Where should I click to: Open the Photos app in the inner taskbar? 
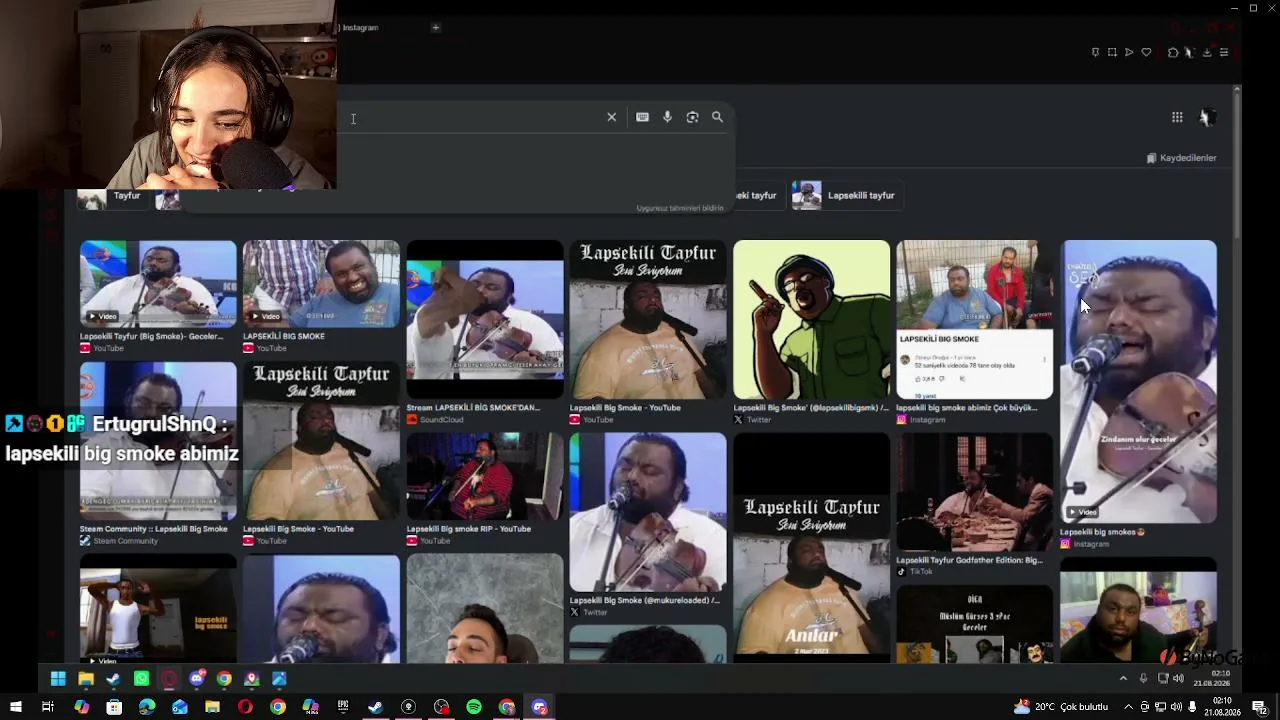coord(279,679)
